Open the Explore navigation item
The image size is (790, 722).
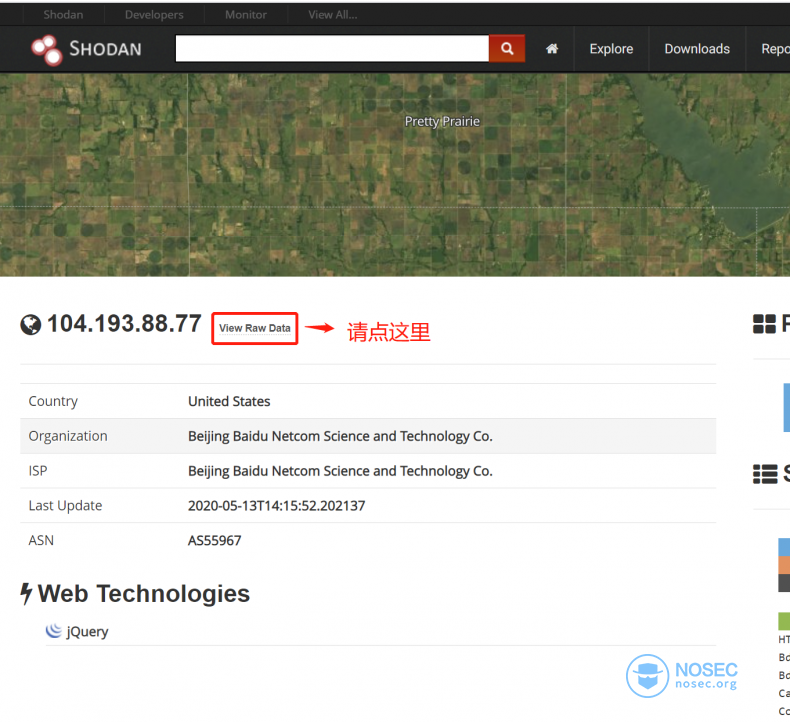coord(611,49)
